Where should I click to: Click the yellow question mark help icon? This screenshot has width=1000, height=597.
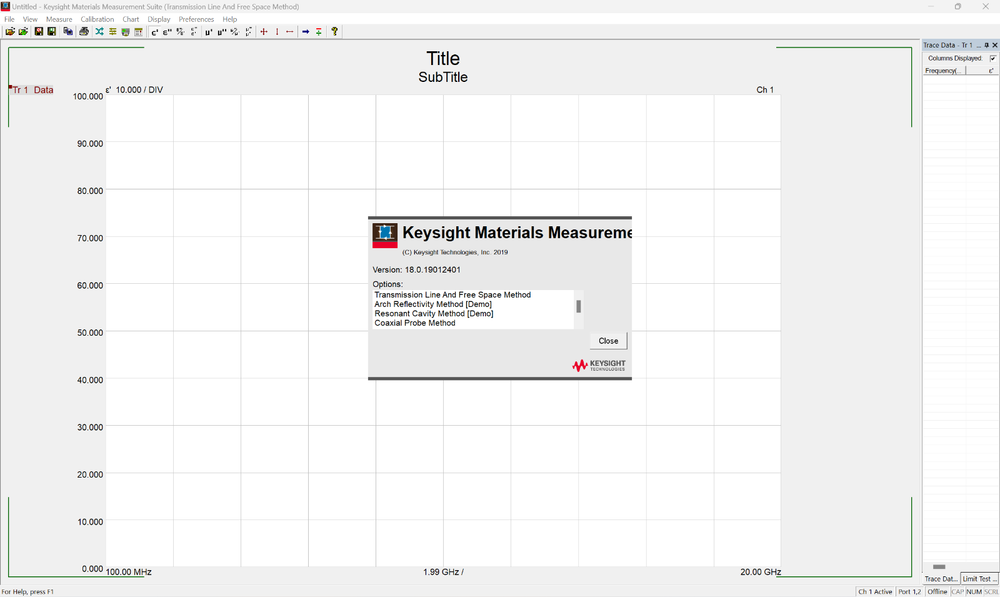coord(334,32)
